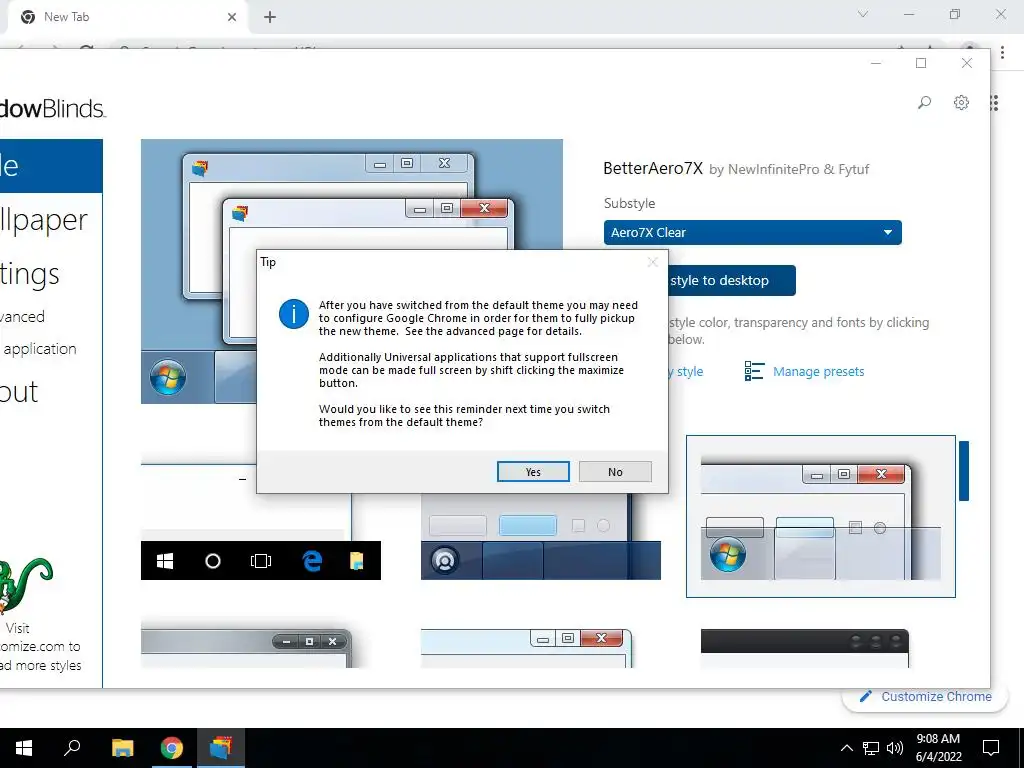The width and height of the screenshot is (1024, 768).
Task: Select the red-close-button style thumbnail in bottom row
Action: [x=526, y=648]
